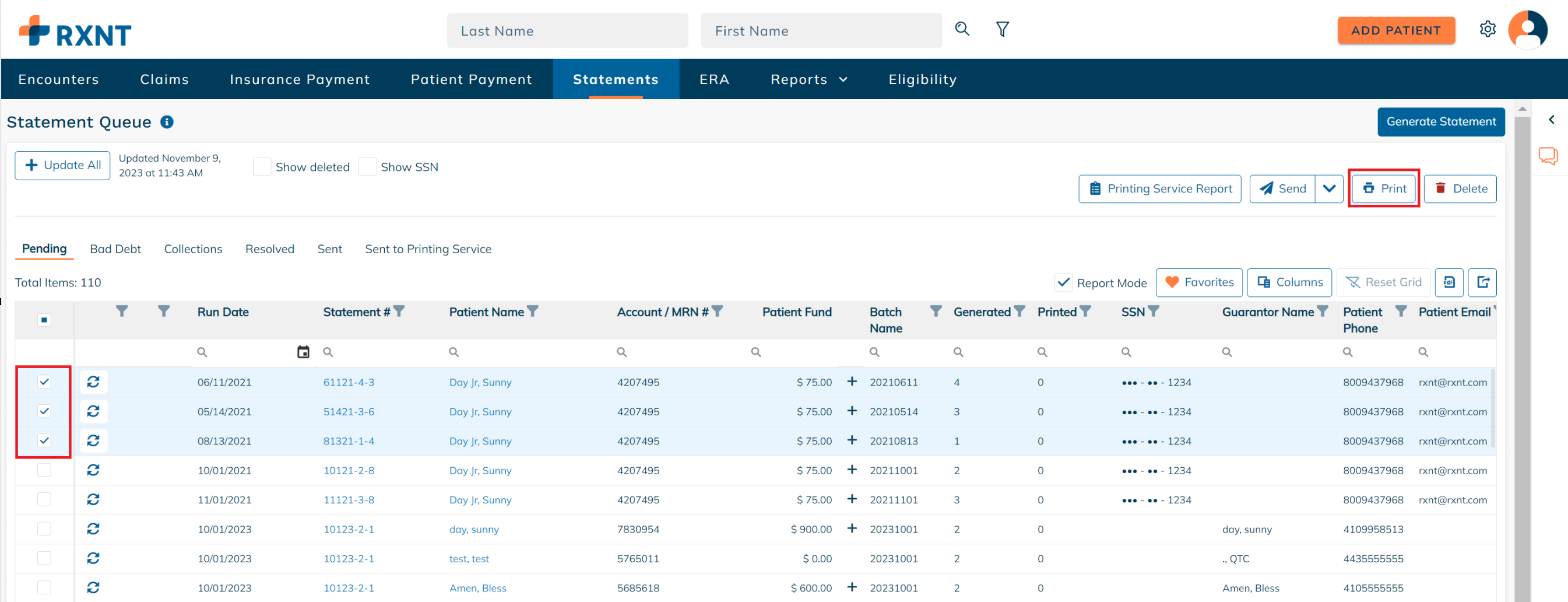Refresh statement 81321-1-4 using its sync icon
Screen dimensions: 1568x602
coord(93,440)
